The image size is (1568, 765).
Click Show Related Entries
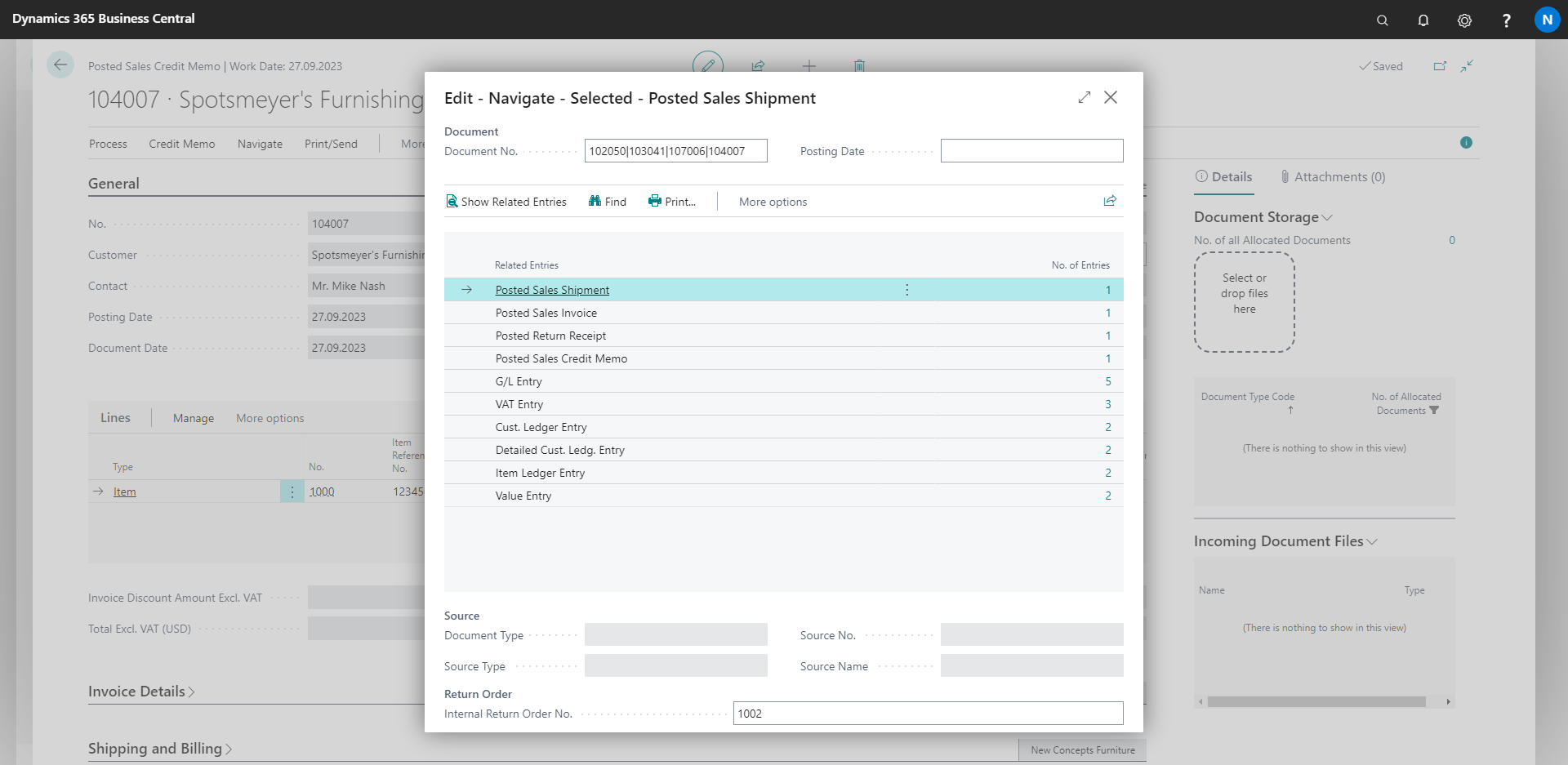pos(506,202)
